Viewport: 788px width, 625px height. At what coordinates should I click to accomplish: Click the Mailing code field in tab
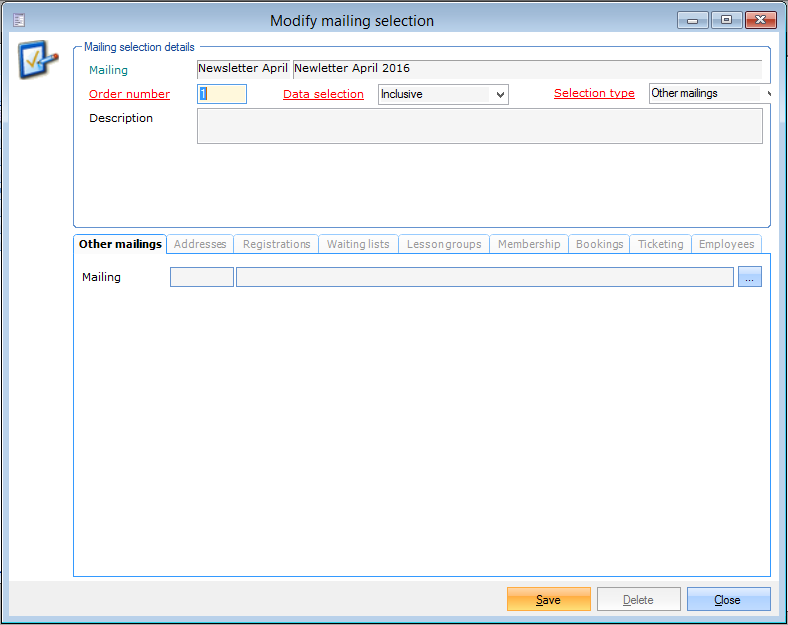(x=201, y=277)
